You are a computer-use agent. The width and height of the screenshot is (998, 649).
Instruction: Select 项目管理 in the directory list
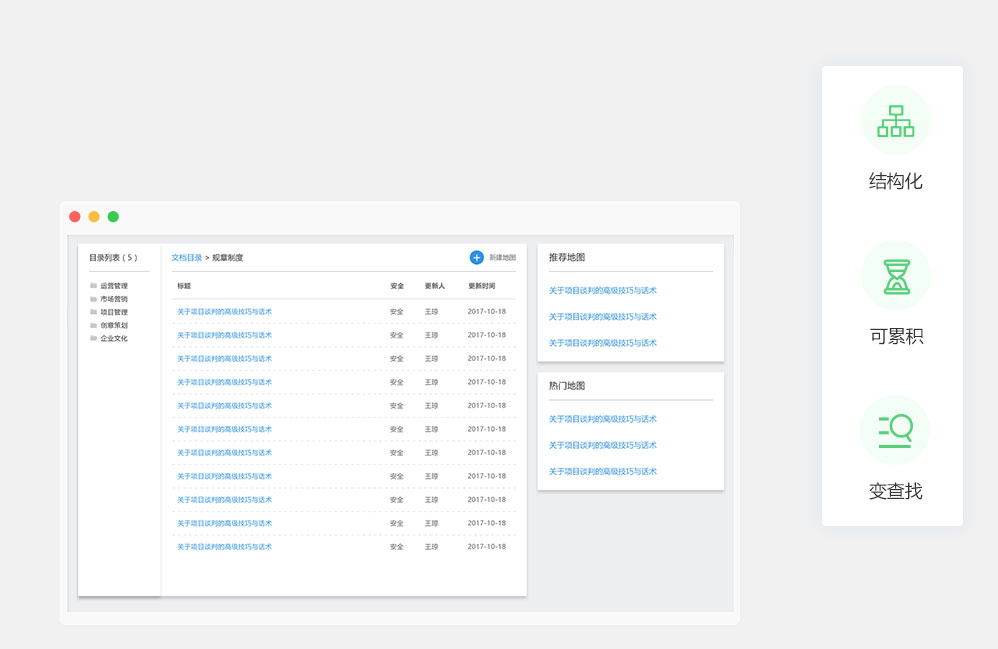pyautogui.click(x=114, y=312)
